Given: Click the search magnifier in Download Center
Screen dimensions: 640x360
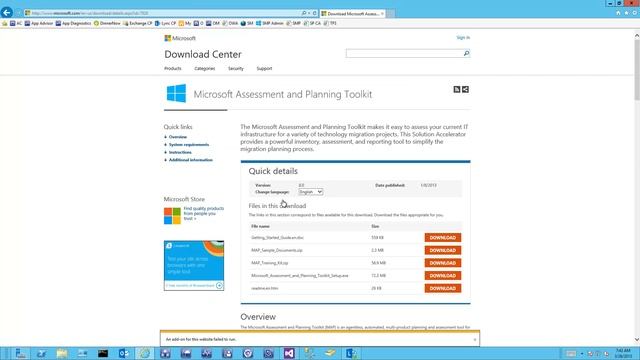Looking at the screenshot, I should pyautogui.click(x=466, y=53).
